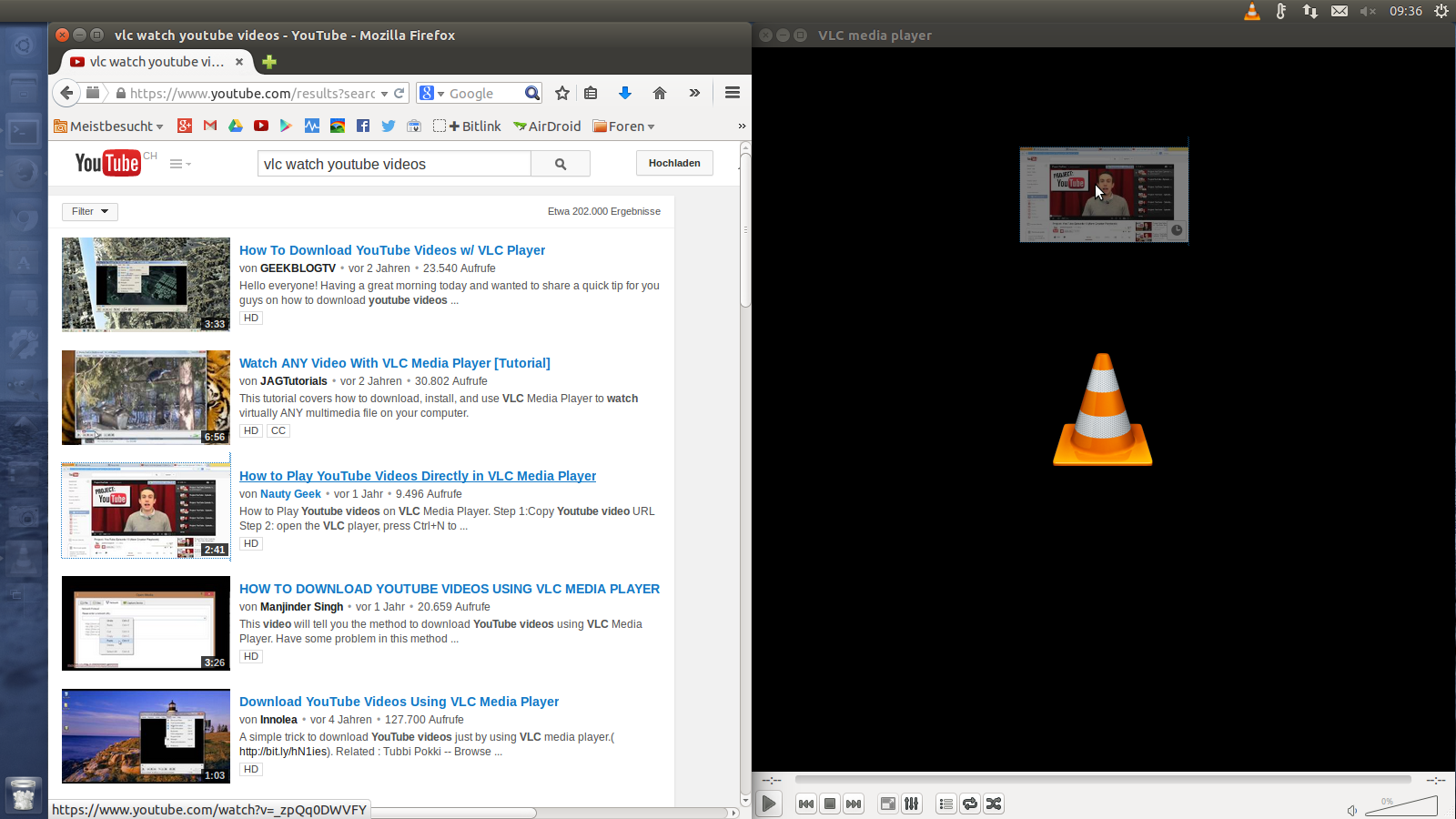1456x819 pixels.
Task: Open 'Download YouTube Videos Using VLC Media Player'
Action: pyautogui.click(x=399, y=702)
